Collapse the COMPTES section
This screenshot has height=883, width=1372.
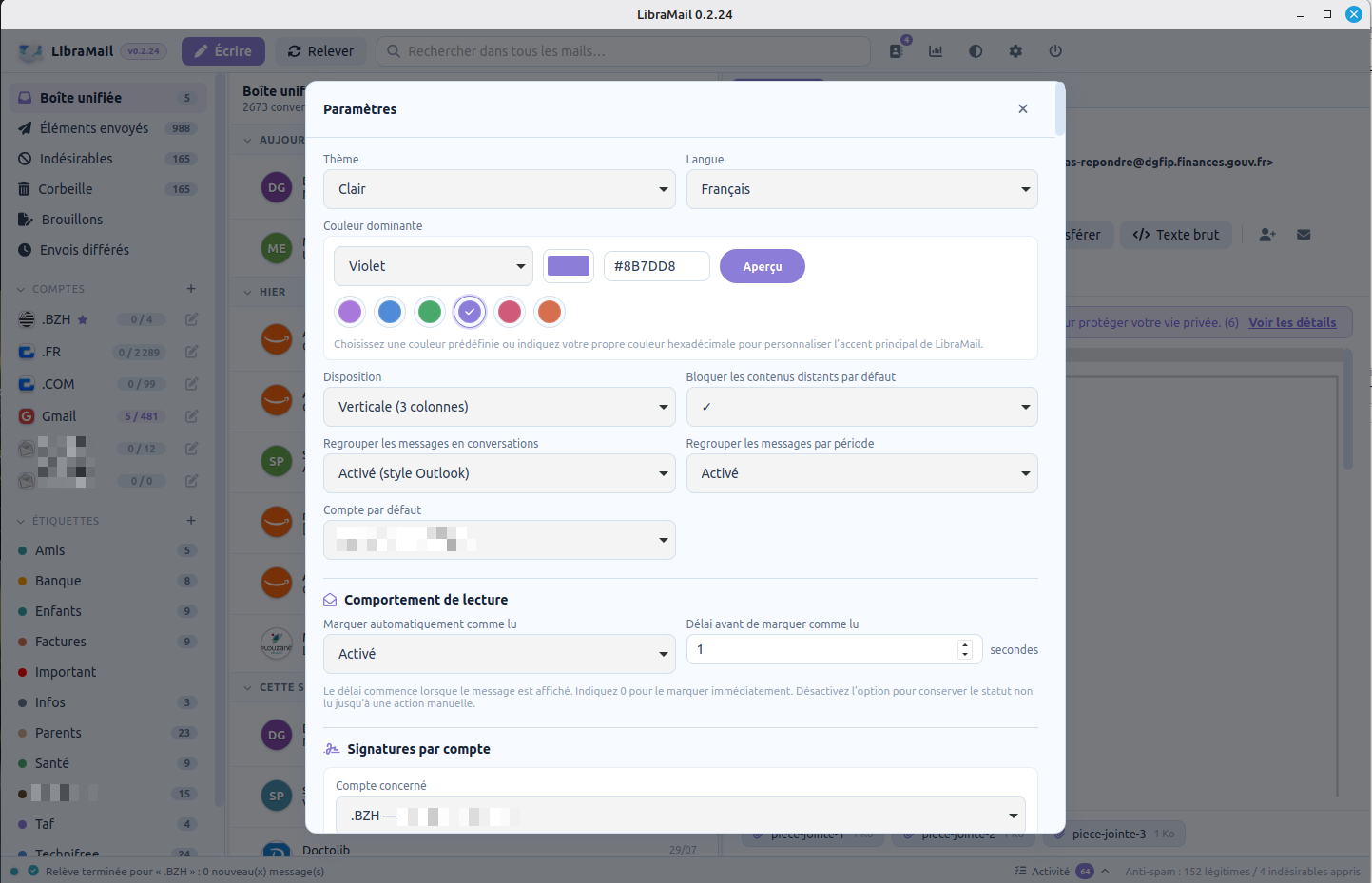pos(21,289)
